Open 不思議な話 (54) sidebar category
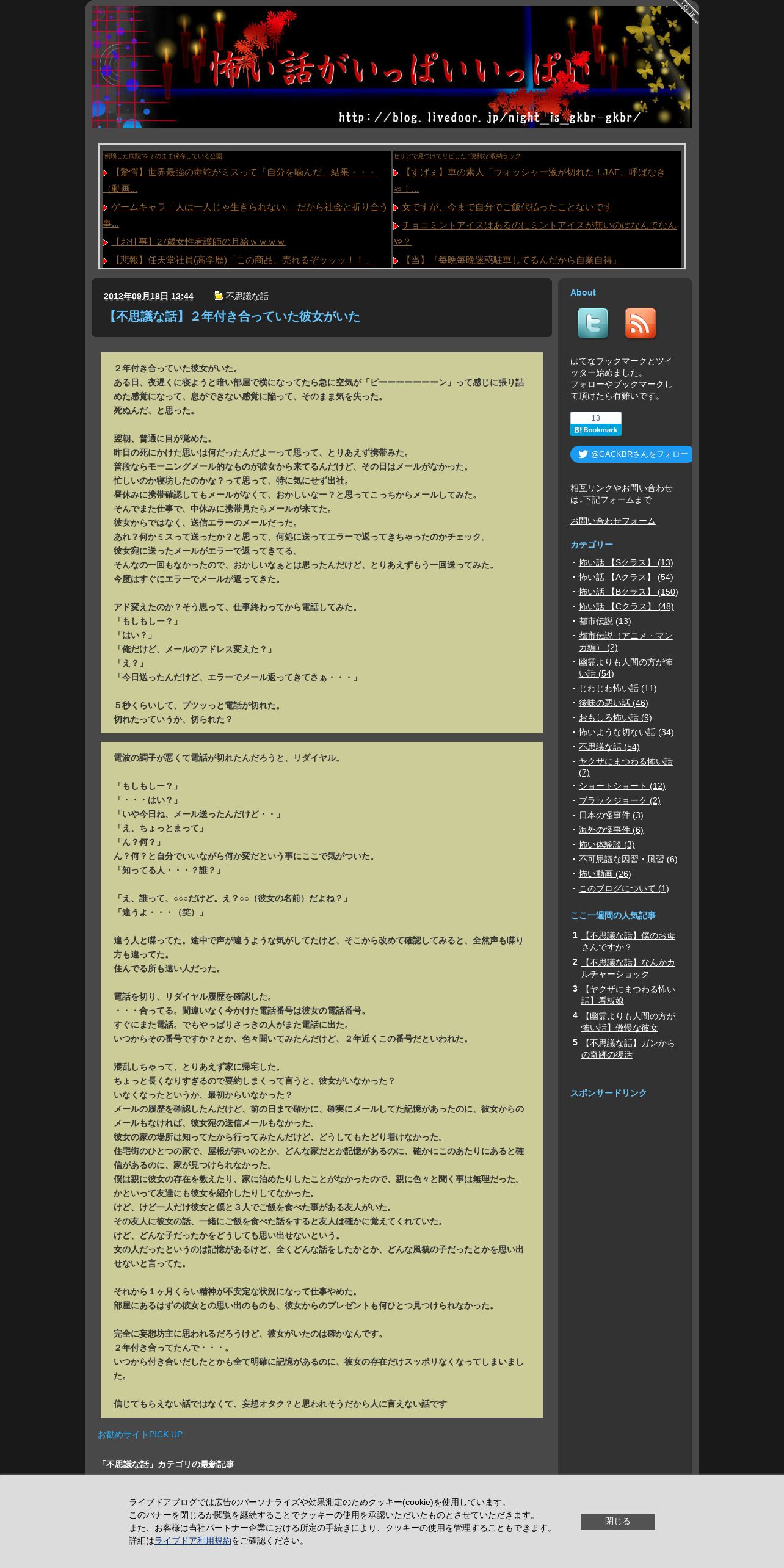This screenshot has width=784, height=1568. pos(609,747)
